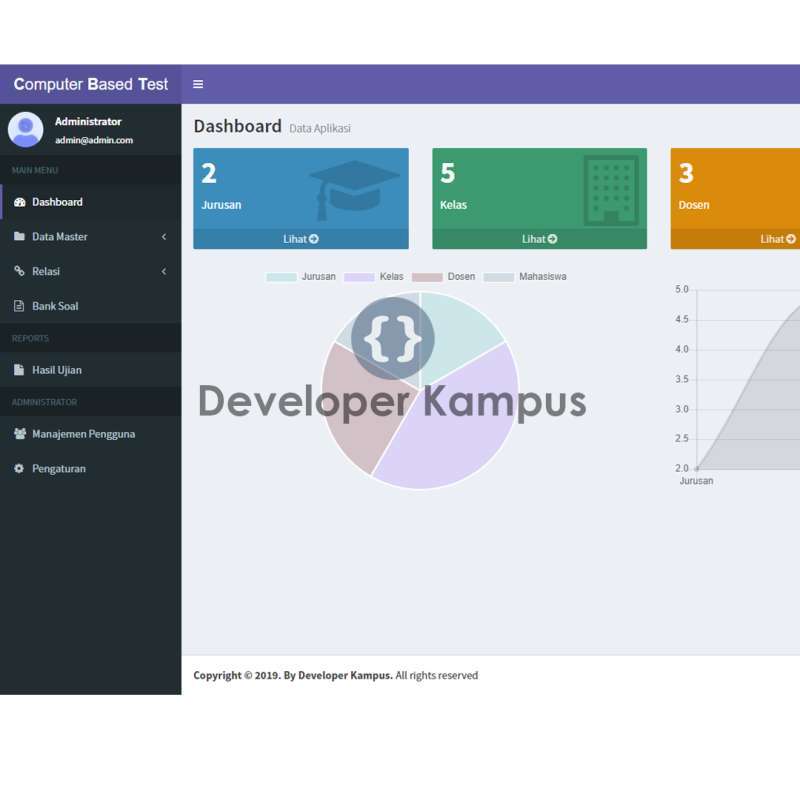Open the Dashboard menu item

click(57, 202)
